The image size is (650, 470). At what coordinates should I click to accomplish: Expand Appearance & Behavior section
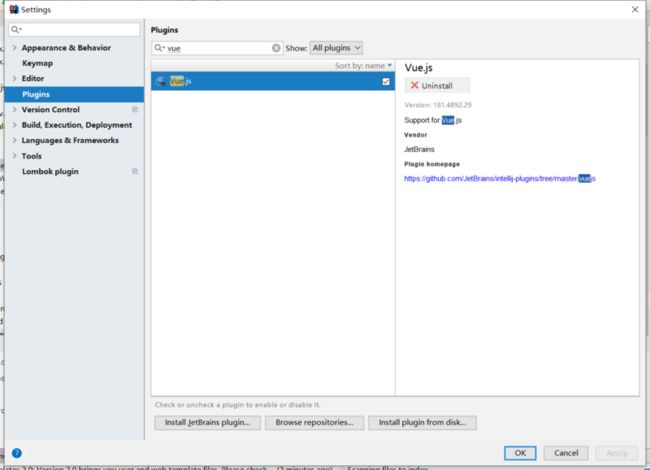point(15,48)
